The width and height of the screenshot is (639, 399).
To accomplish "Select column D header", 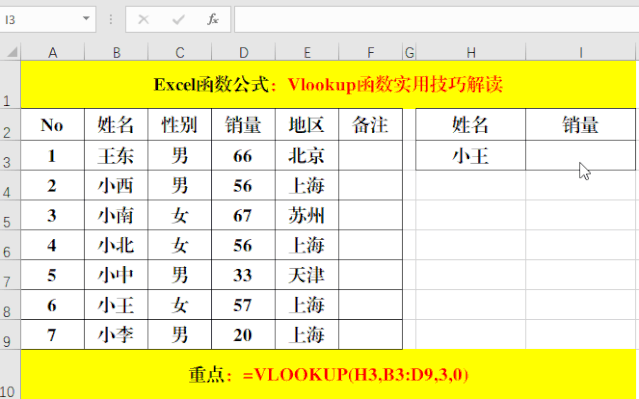I will coord(243,52).
